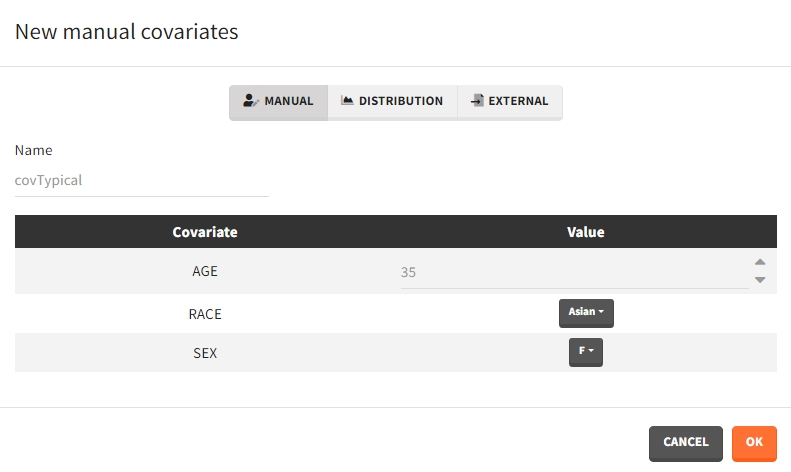This screenshot has height=472, width=791.
Task: Click the user-pencil icon on the Manual tab
Action: pyautogui.click(x=251, y=101)
